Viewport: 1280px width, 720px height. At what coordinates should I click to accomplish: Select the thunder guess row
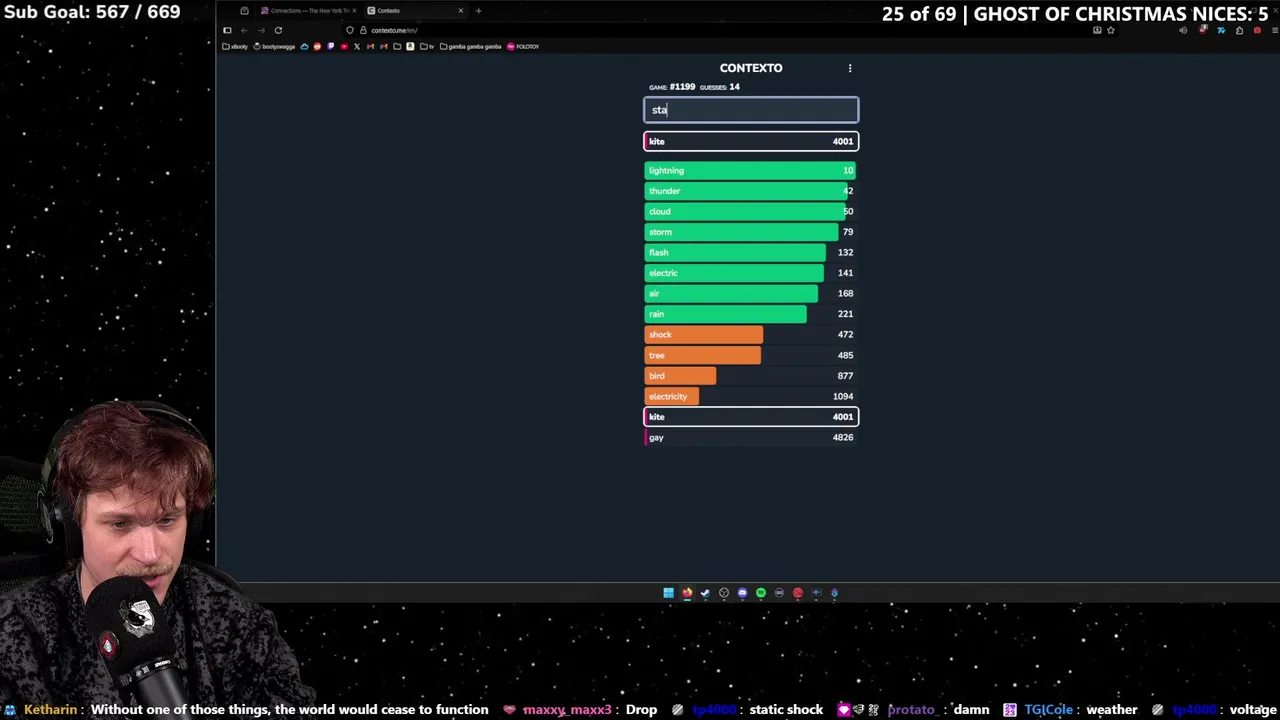(751, 191)
